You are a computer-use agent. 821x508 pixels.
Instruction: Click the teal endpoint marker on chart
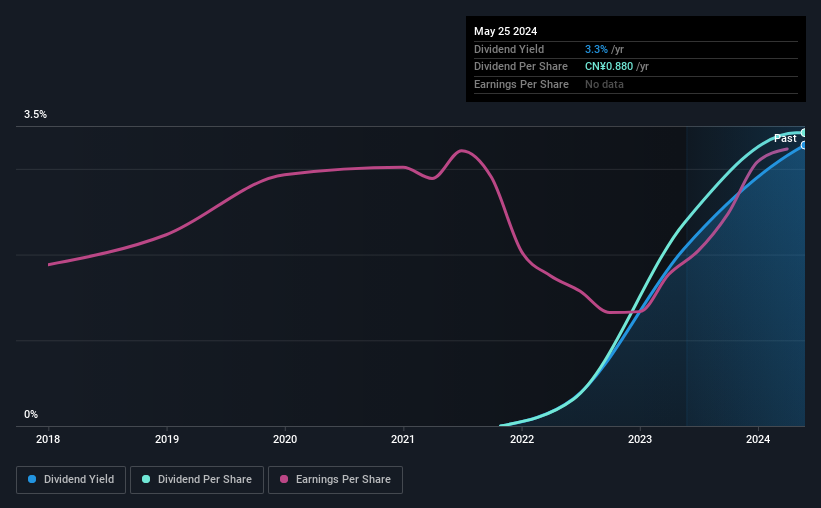tap(804, 132)
